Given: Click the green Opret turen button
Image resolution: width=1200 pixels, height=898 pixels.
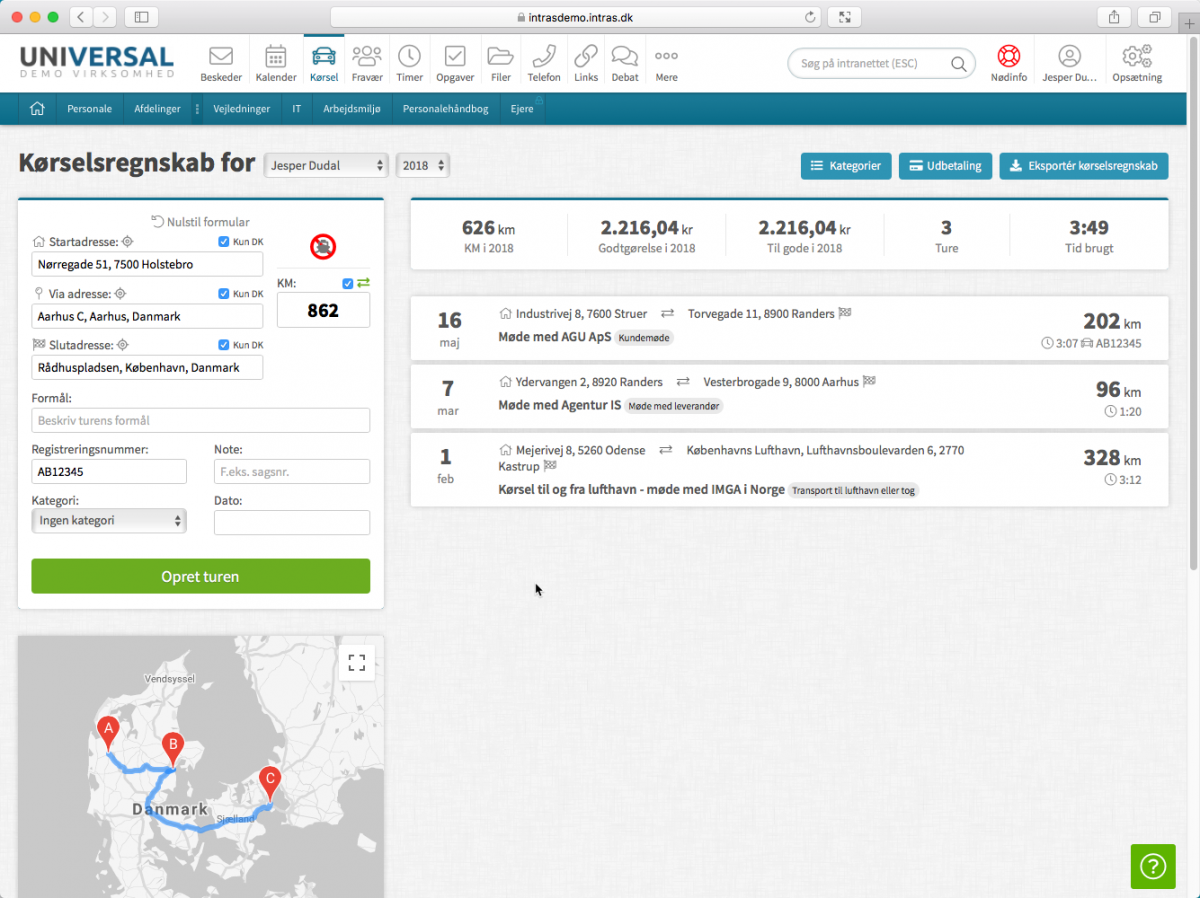Looking at the screenshot, I should pos(200,576).
